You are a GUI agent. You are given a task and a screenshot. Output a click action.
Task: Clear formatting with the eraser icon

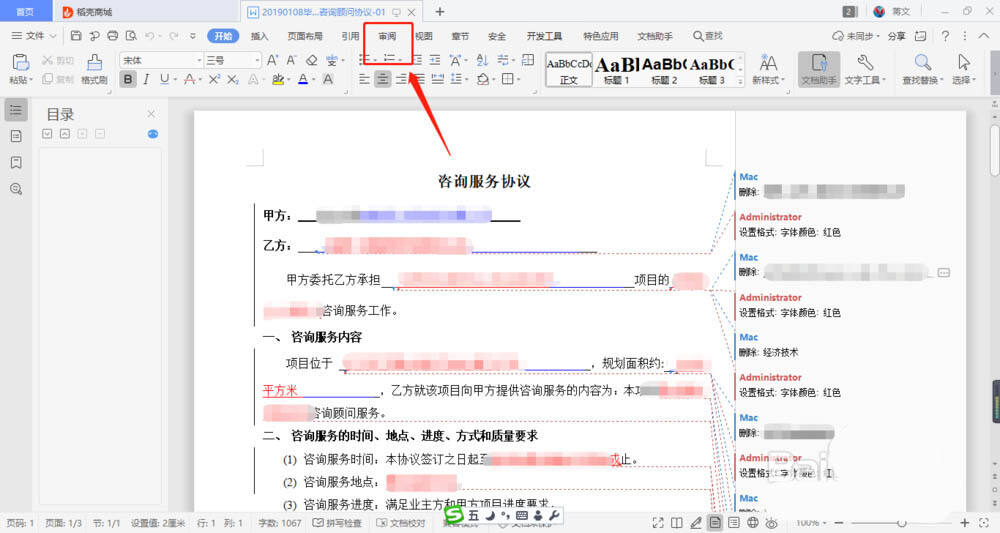point(311,60)
